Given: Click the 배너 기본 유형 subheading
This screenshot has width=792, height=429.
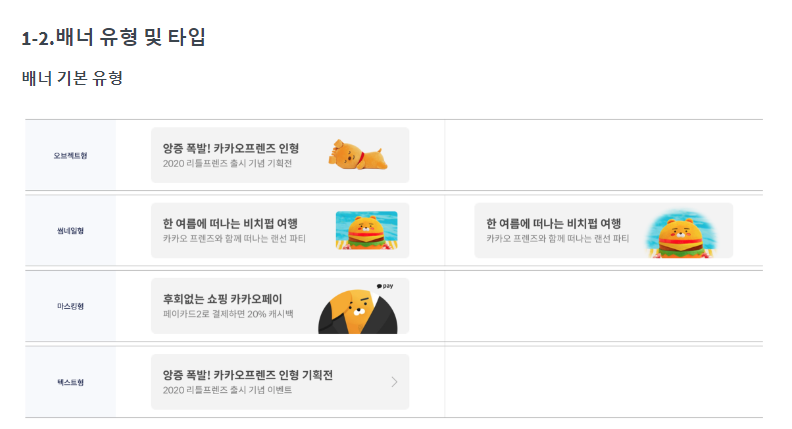Looking at the screenshot, I should 72,78.
